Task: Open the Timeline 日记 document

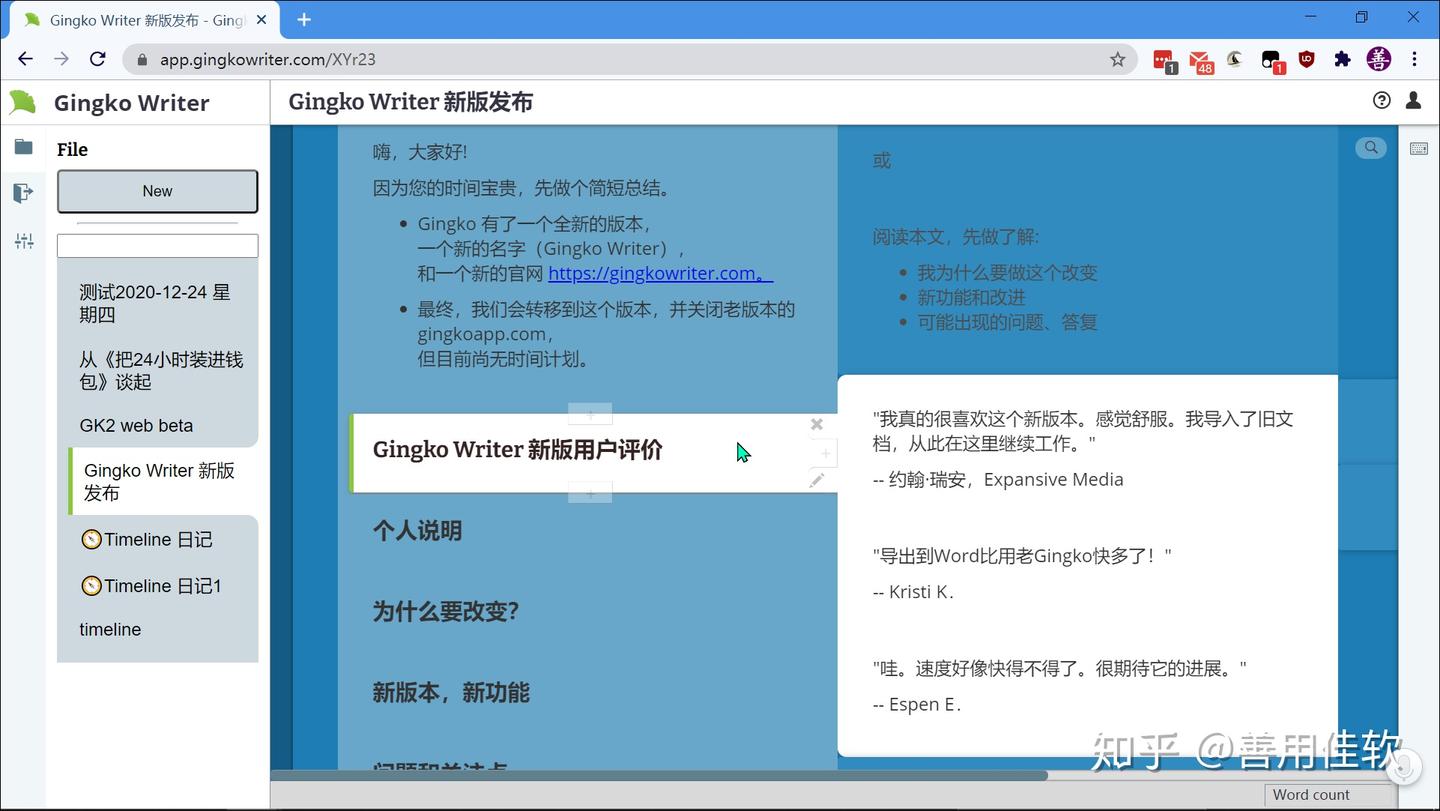Action: pos(157,539)
